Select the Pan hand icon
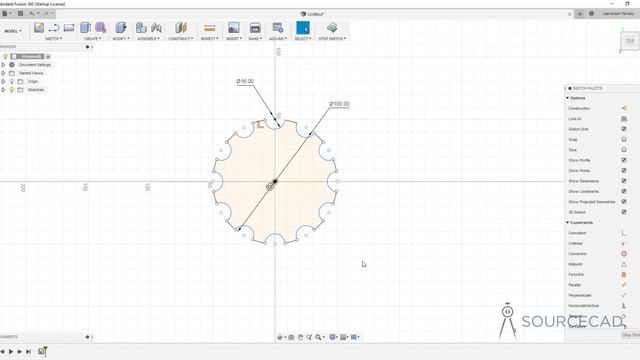The image size is (640, 360). 300,337
